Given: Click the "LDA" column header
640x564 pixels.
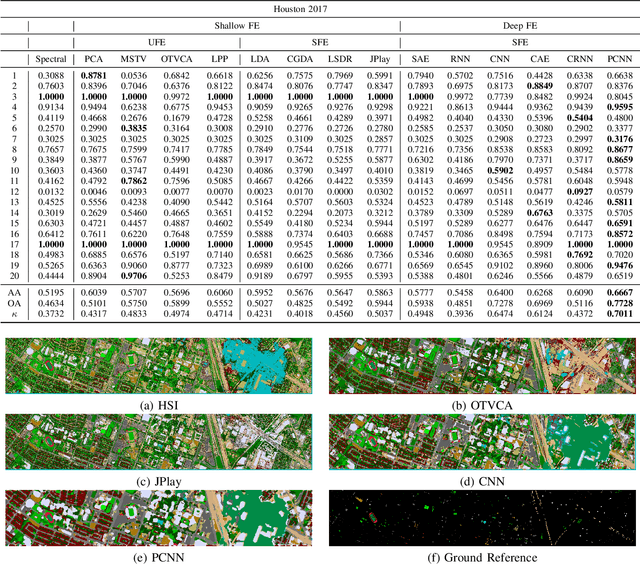Looking at the screenshot, I should coord(260,59).
